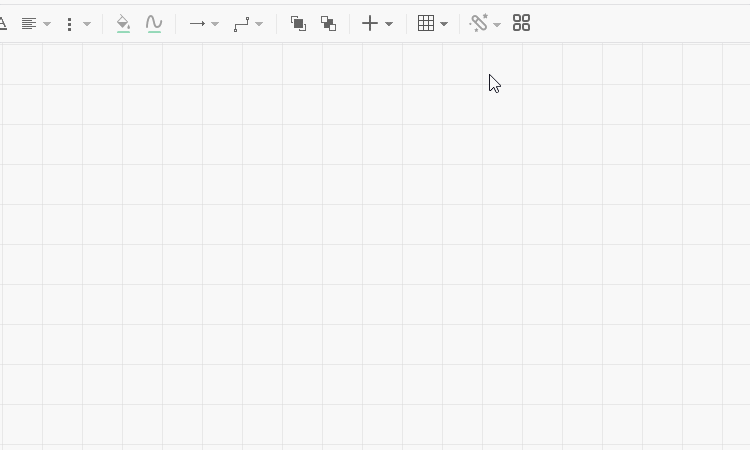Click the arrow connection style icon

197,23
